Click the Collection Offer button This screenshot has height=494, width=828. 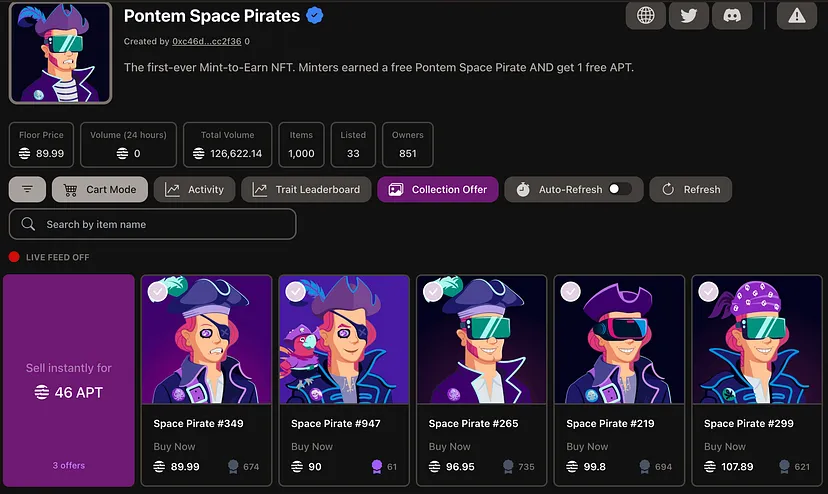click(438, 189)
